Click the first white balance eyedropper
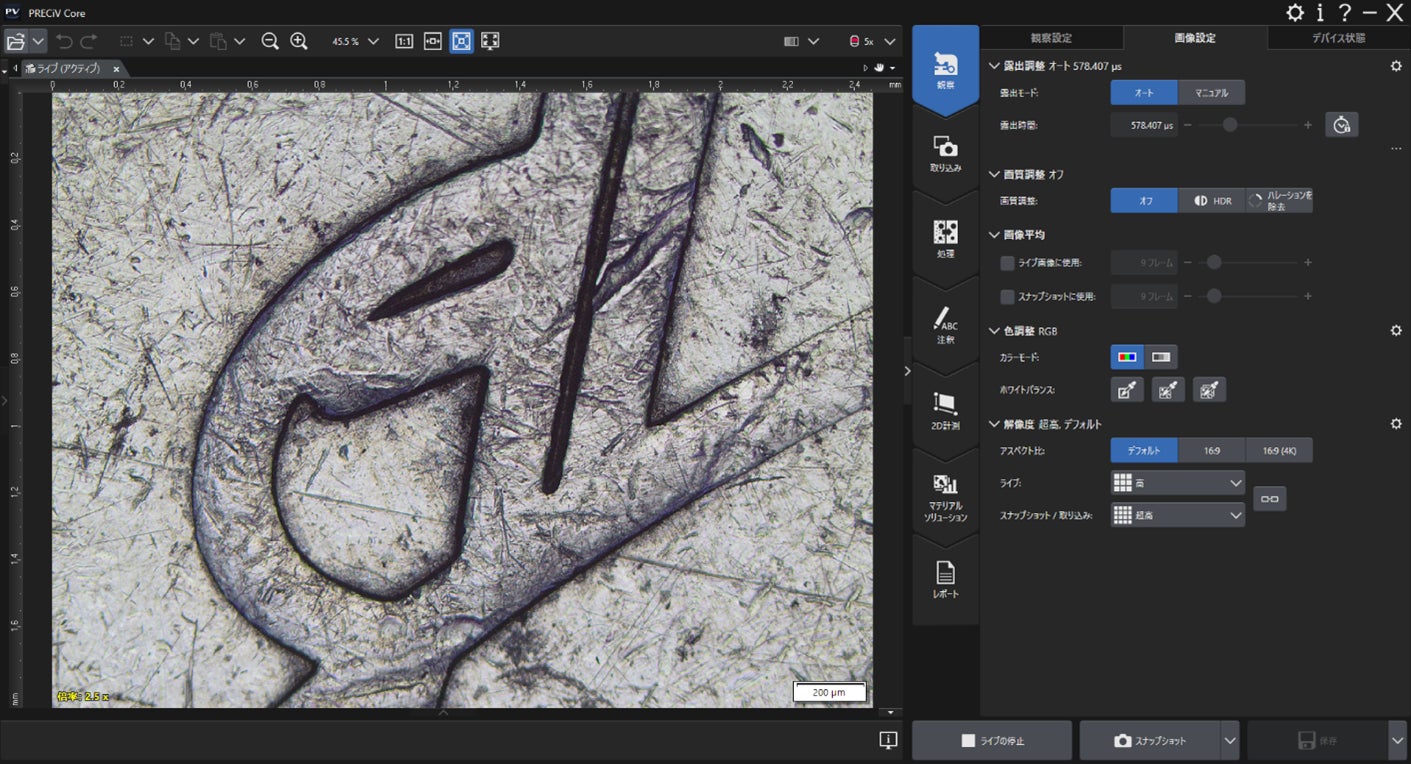Viewport: 1411px width, 764px height. tap(1127, 390)
